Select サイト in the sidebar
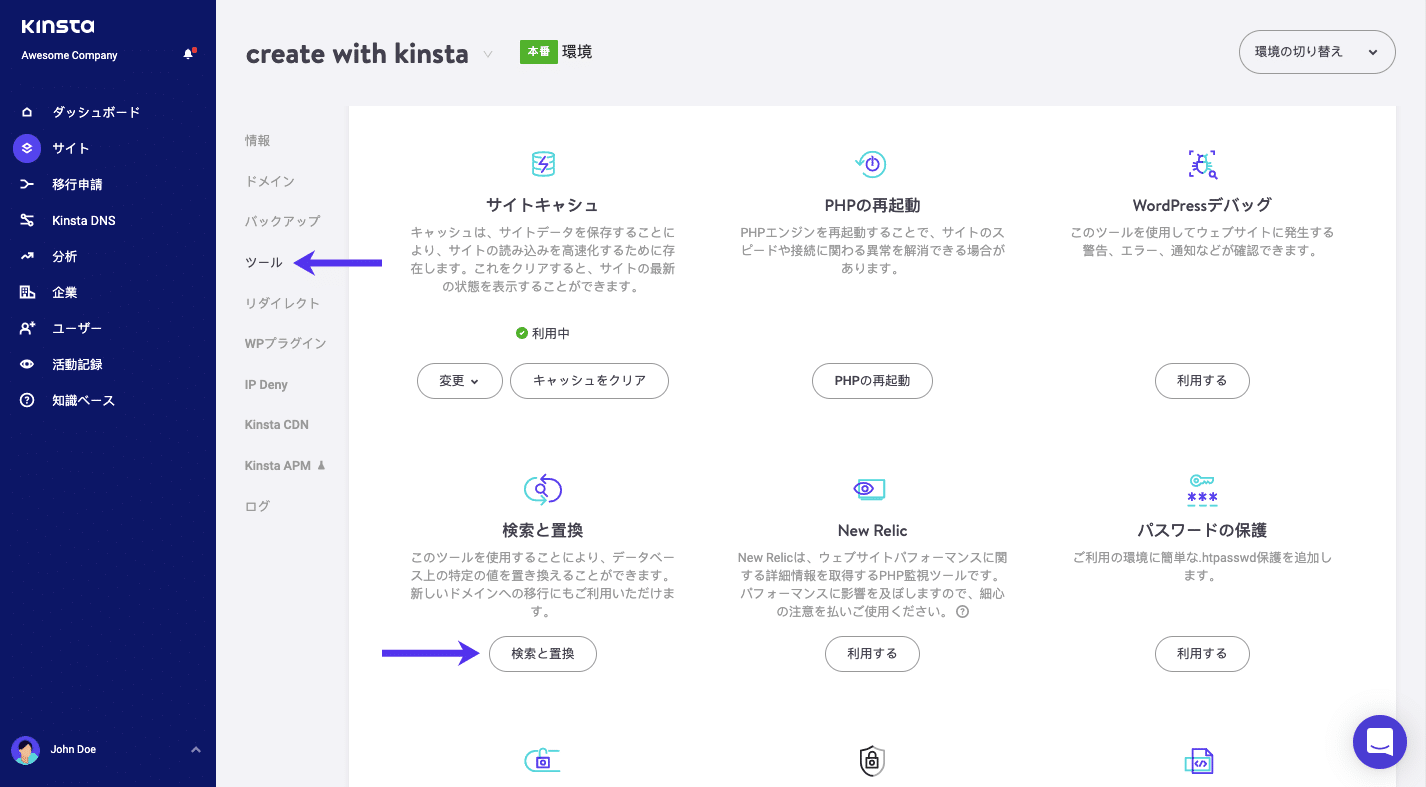The height and width of the screenshot is (787, 1426). [x=71, y=148]
